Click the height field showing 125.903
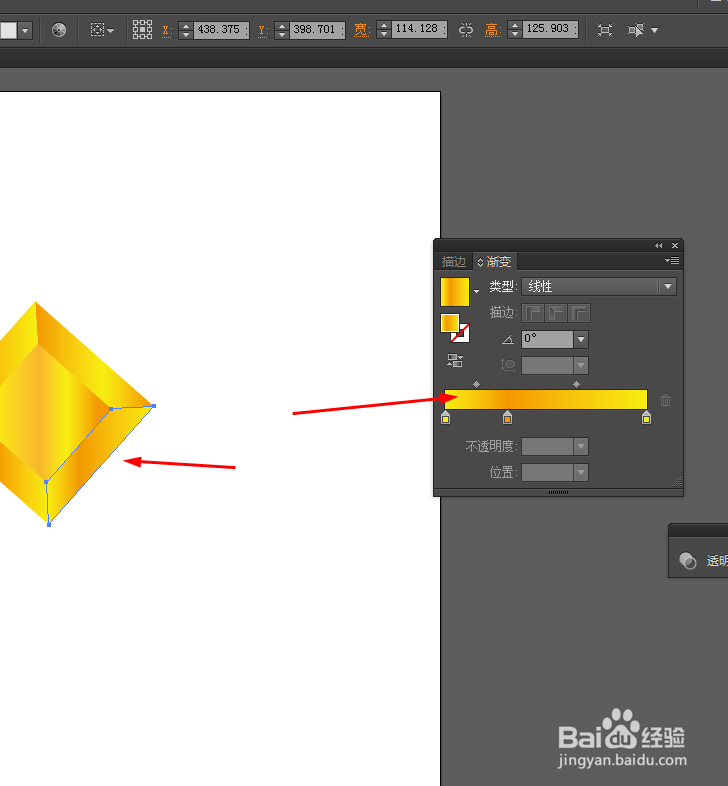The height and width of the screenshot is (786, 728). 550,29
